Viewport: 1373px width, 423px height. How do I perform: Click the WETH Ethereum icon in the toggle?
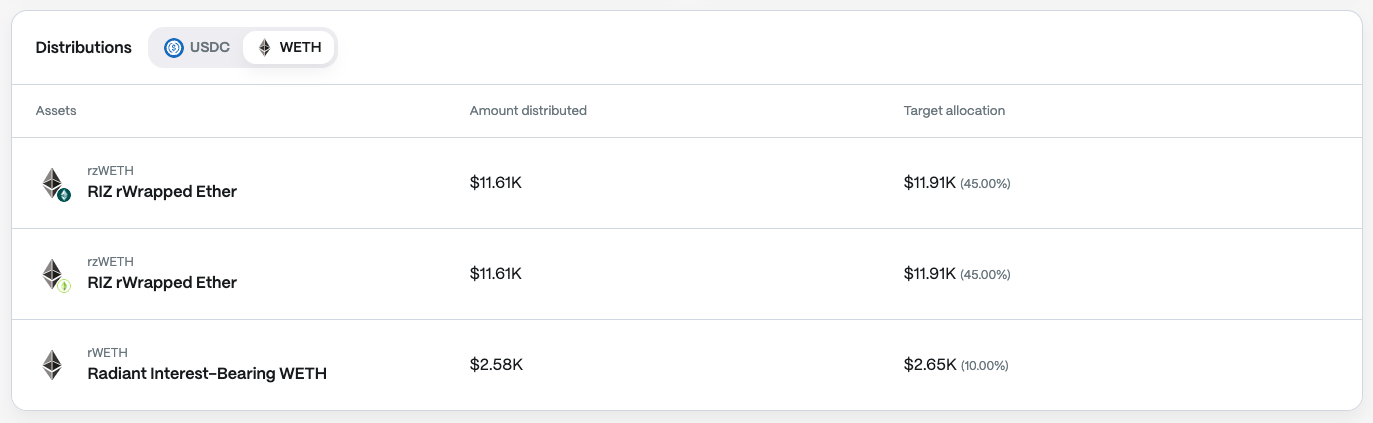click(265, 47)
